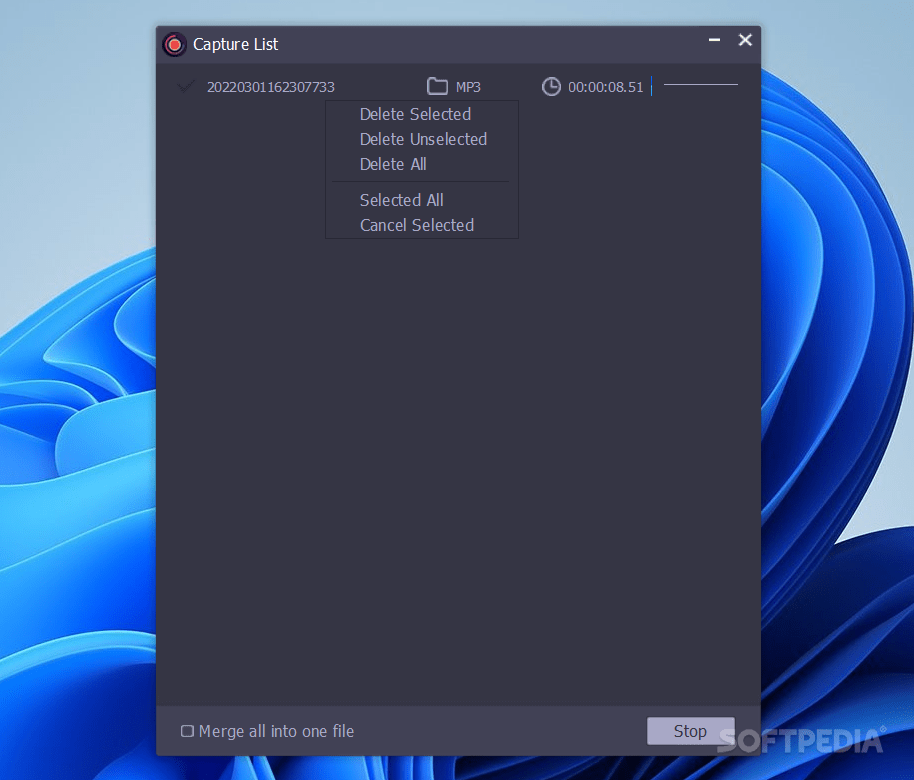914x780 pixels.
Task: Click the clock icon beside the duration
Action: pyautogui.click(x=551, y=86)
